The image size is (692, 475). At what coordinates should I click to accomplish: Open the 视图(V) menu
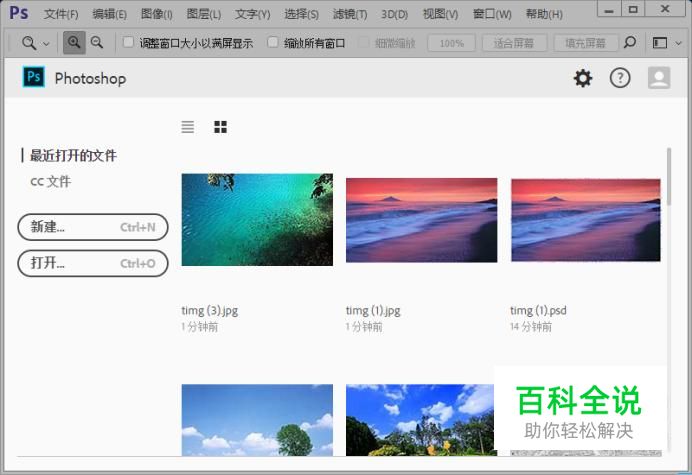[440, 14]
